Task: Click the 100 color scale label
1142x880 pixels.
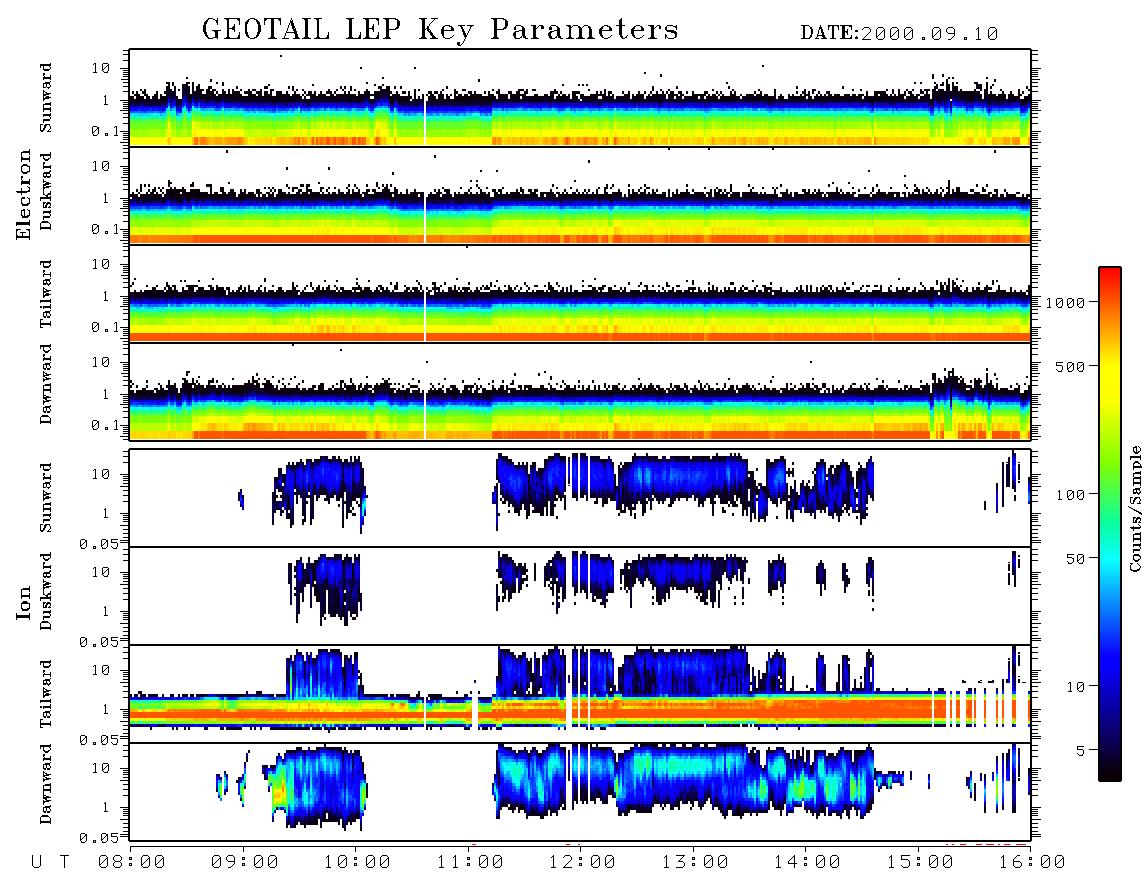Action: click(x=1071, y=495)
